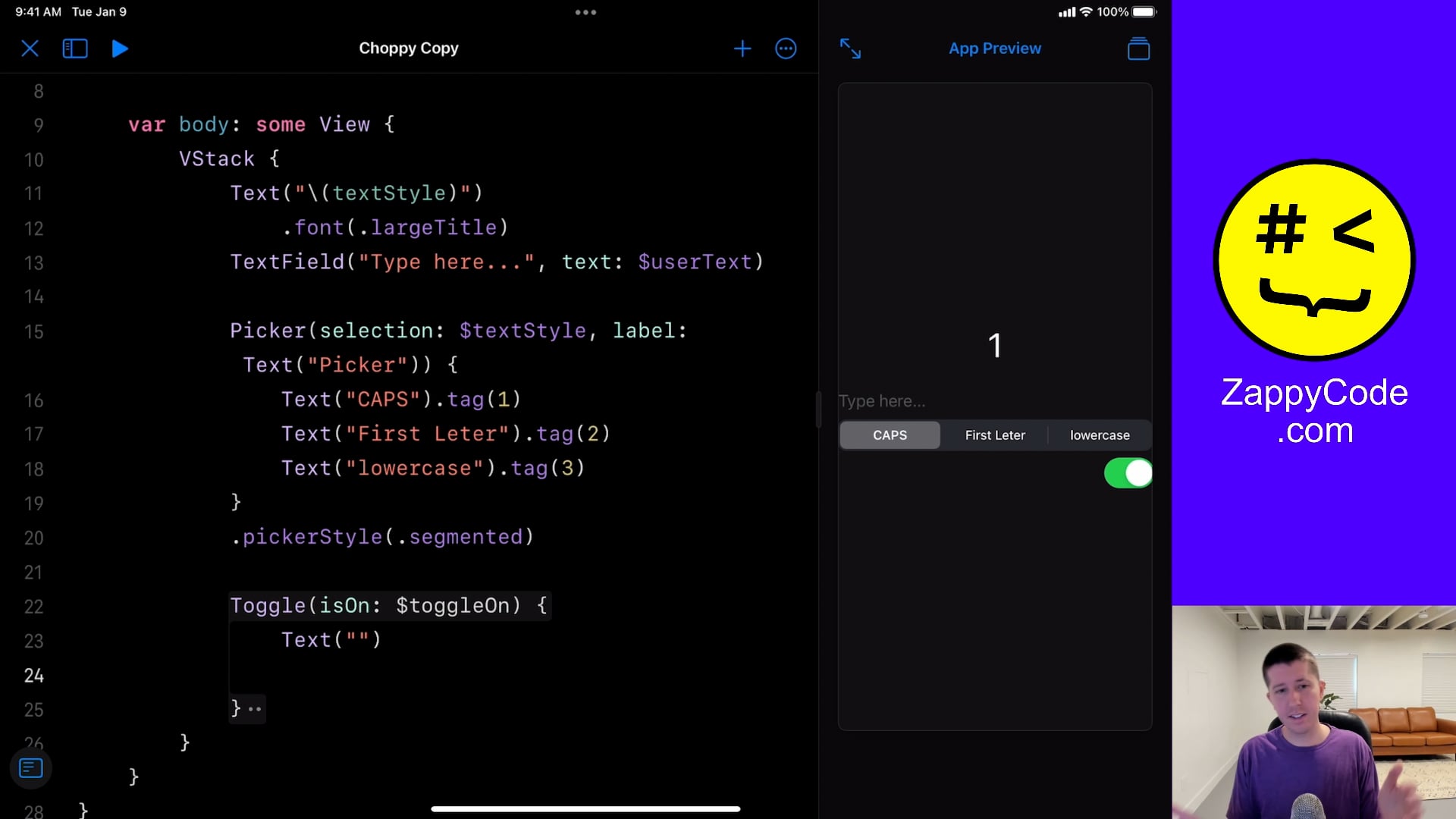This screenshot has width=1456, height=819.
Task: Grab the editor-preview divider handle
Action: click(x=818, y=409)
